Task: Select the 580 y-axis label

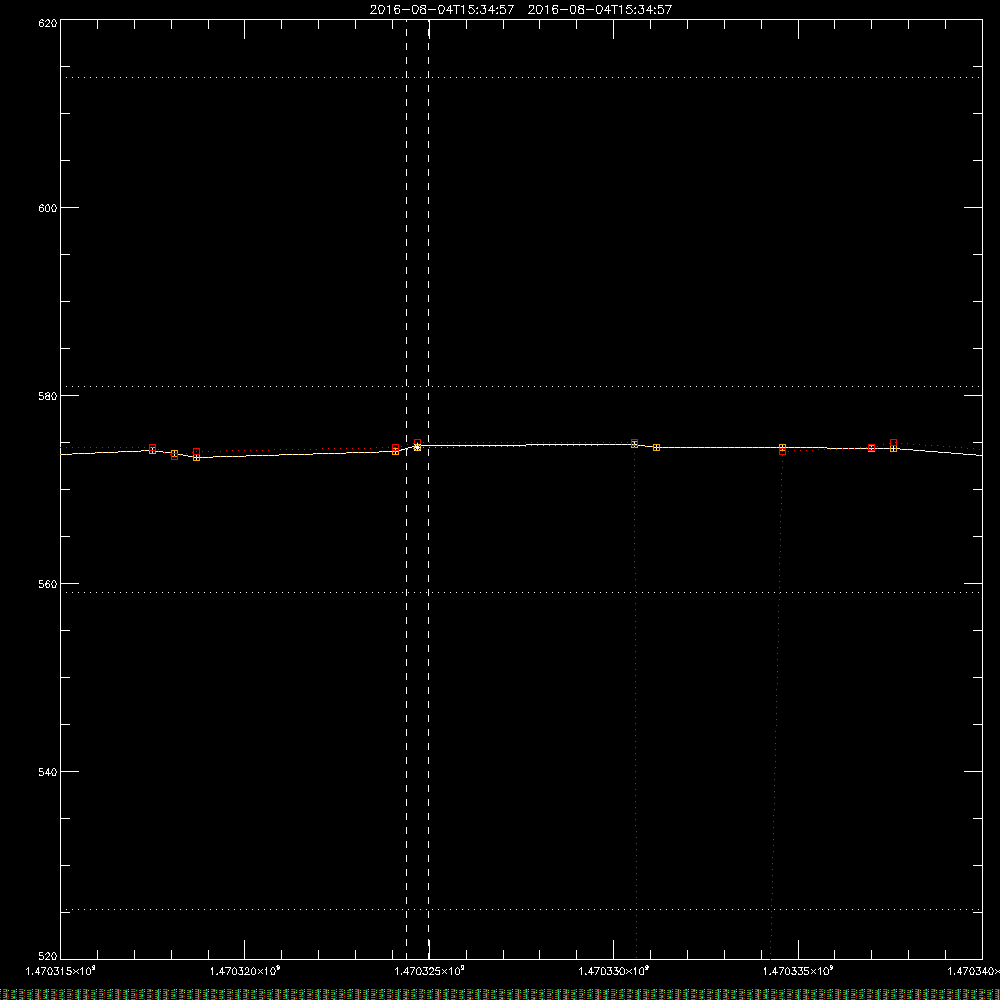Action: [48, 396]
